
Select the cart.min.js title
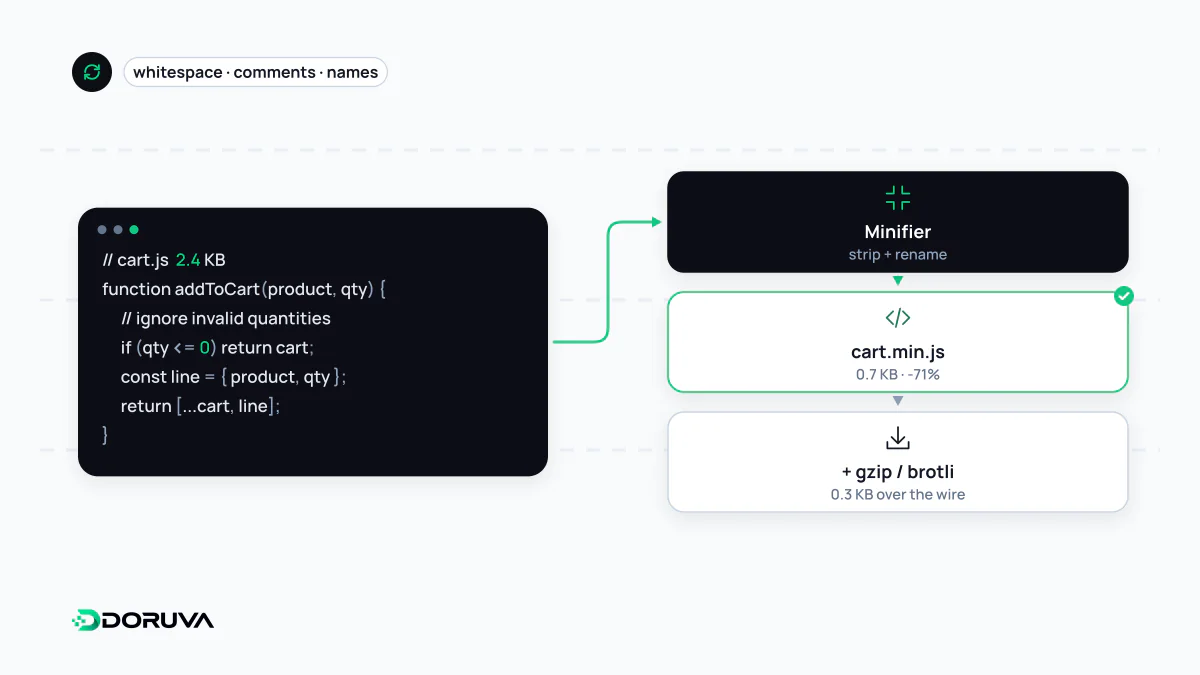898,352
